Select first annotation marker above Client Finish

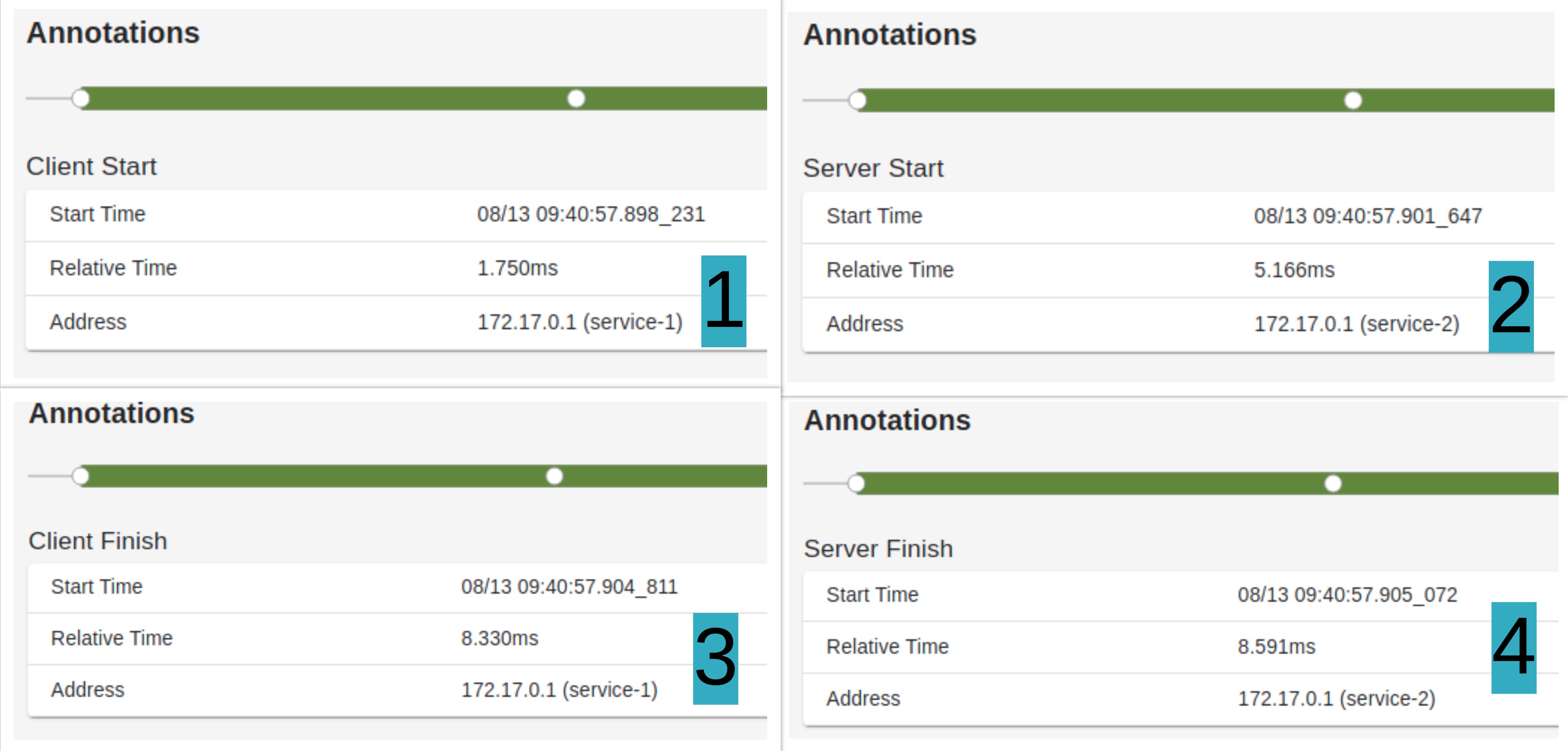click(x=81, y=476)
